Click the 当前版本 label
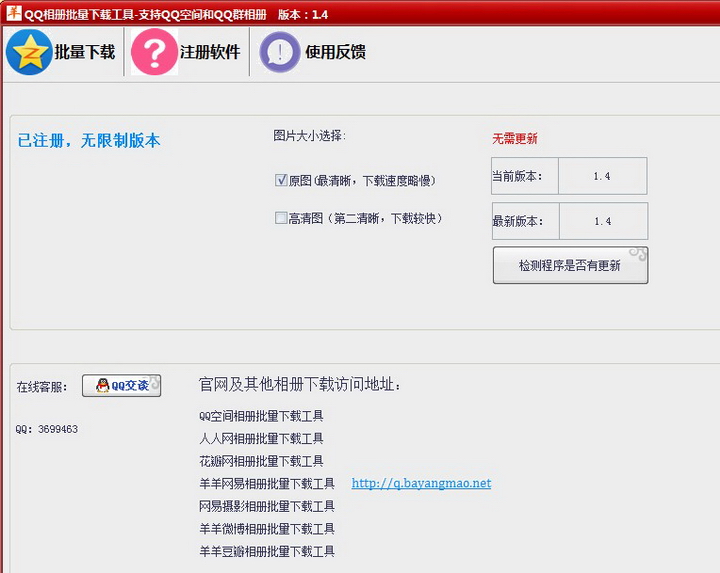720x573 pixels. [x=517, y=176]
